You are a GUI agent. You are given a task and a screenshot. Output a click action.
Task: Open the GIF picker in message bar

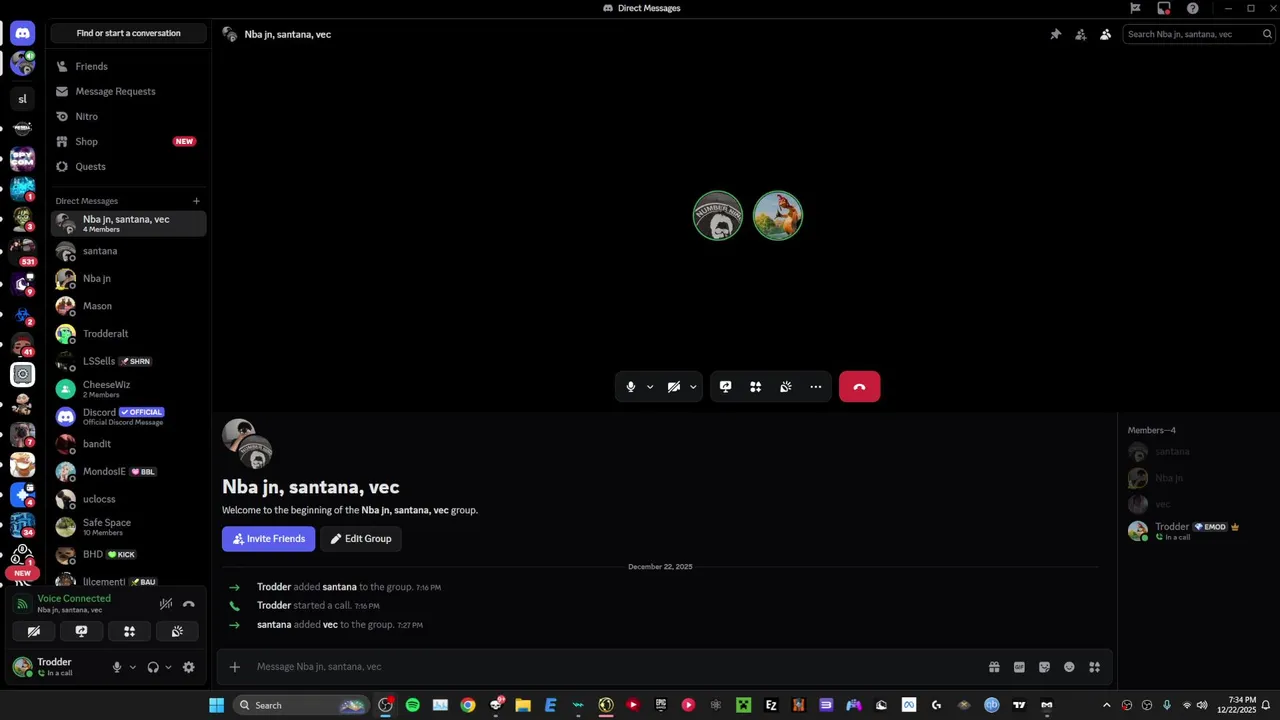click(1019, 667)
